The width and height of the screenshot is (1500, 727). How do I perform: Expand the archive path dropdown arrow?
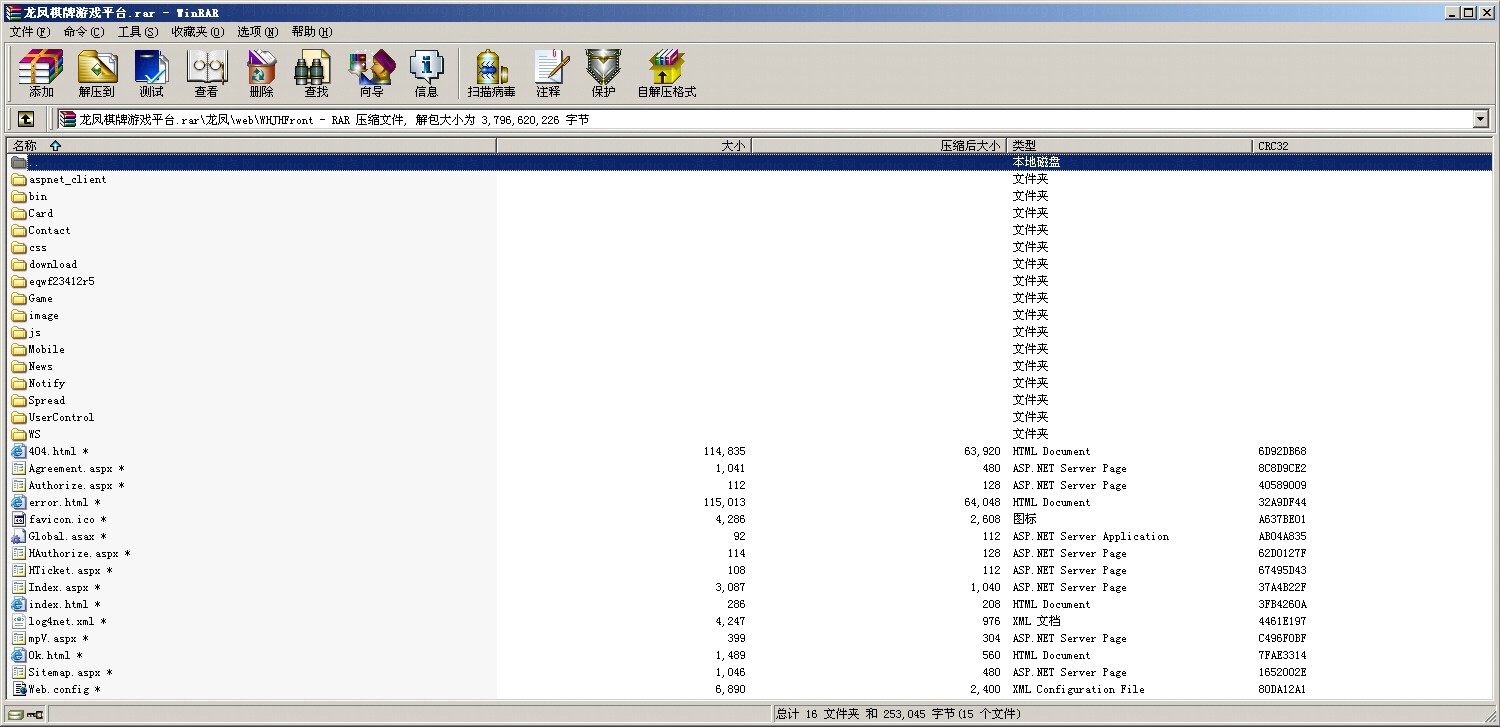point(1480,120)
